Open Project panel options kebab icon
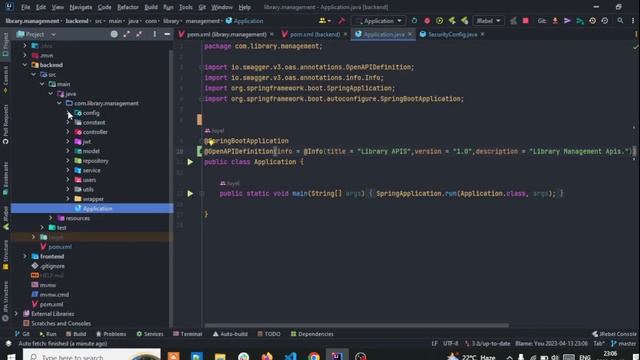 click(x=155, y=34)
